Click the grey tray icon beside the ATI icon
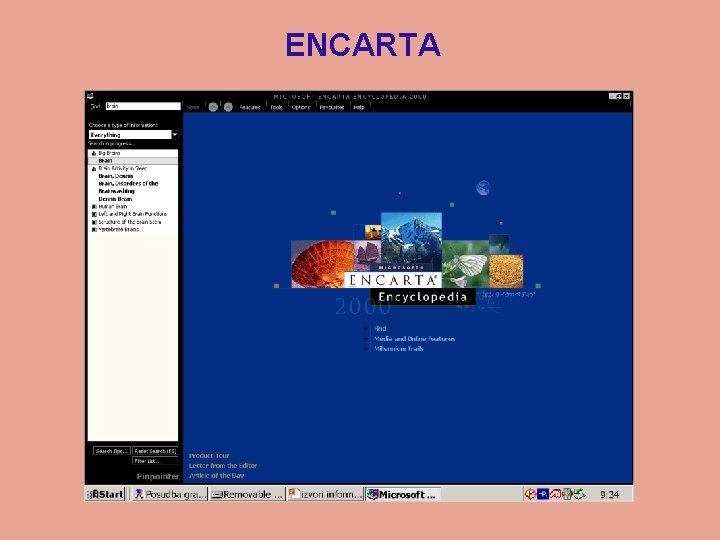Image resolution: width=720 pixels, height=540 pixels. (567, 494)
